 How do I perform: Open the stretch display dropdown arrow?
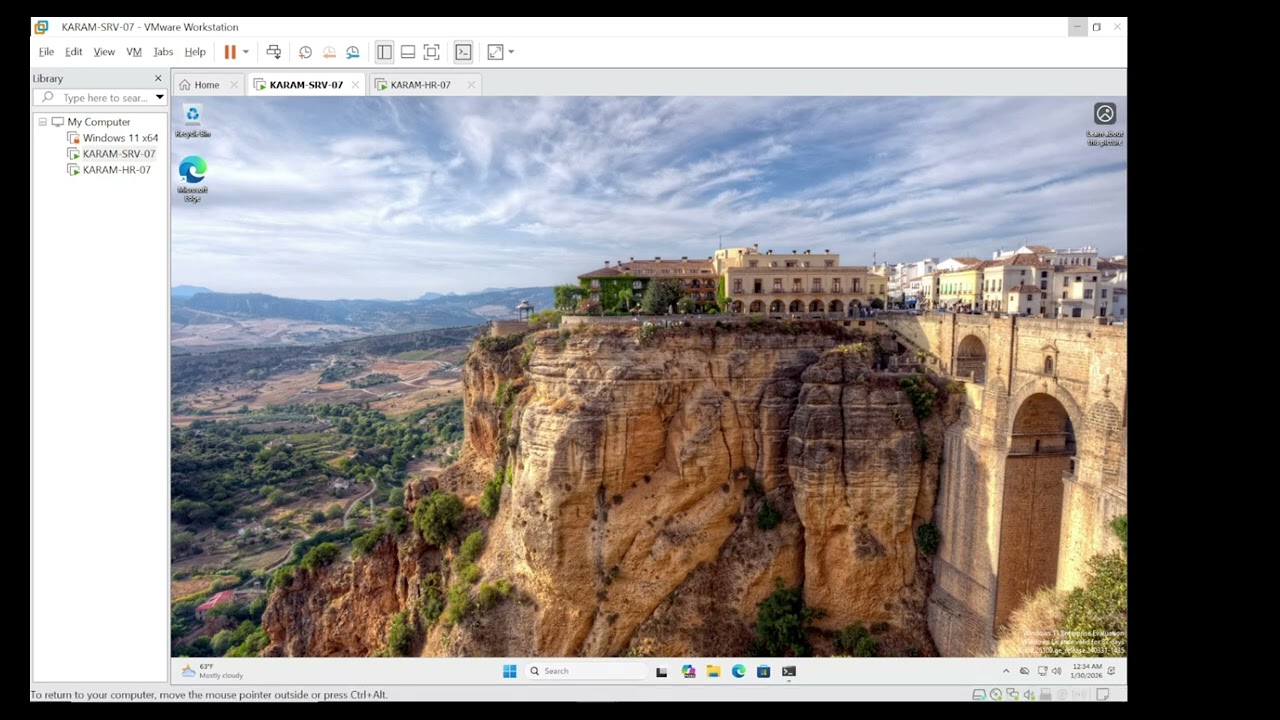pyautogui.click(x=511, y=52)
